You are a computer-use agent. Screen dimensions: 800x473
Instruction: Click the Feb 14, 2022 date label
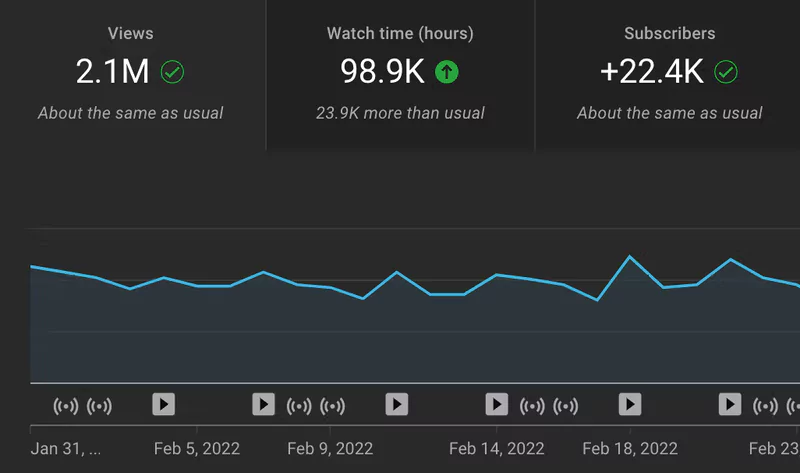(496, 448)
